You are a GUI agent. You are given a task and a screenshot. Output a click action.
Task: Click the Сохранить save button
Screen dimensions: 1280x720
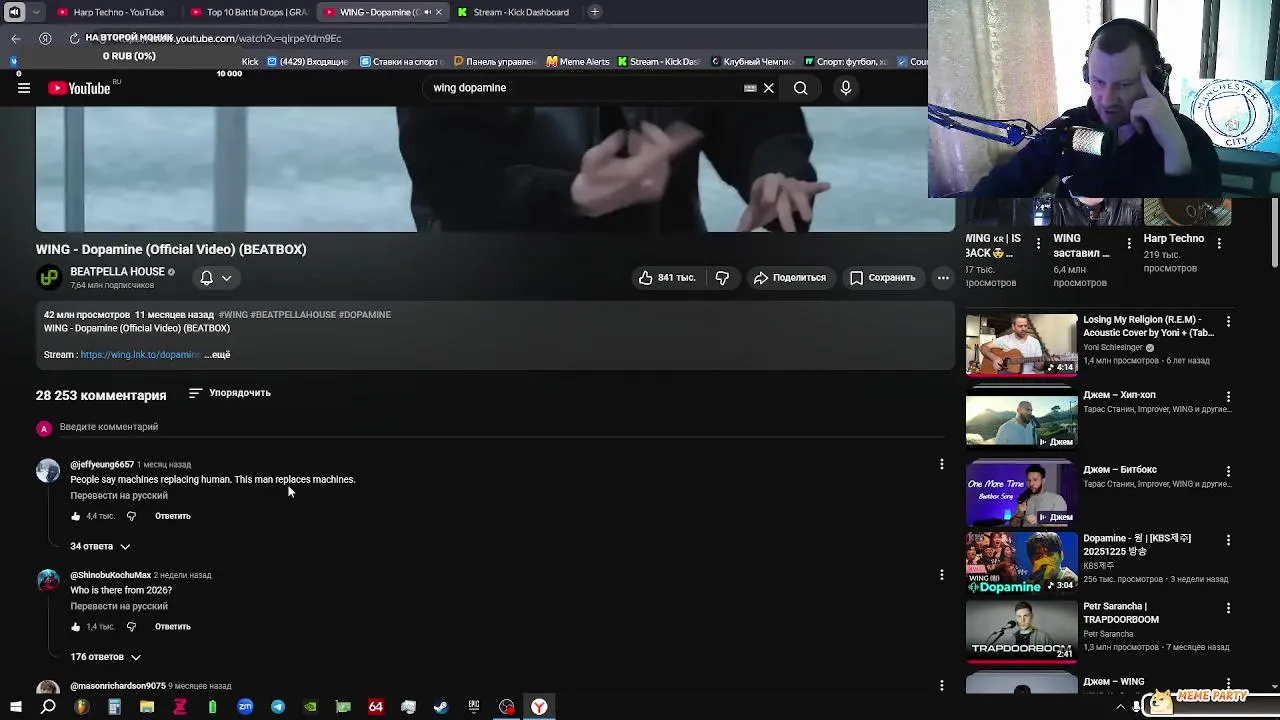pos(883,278)
